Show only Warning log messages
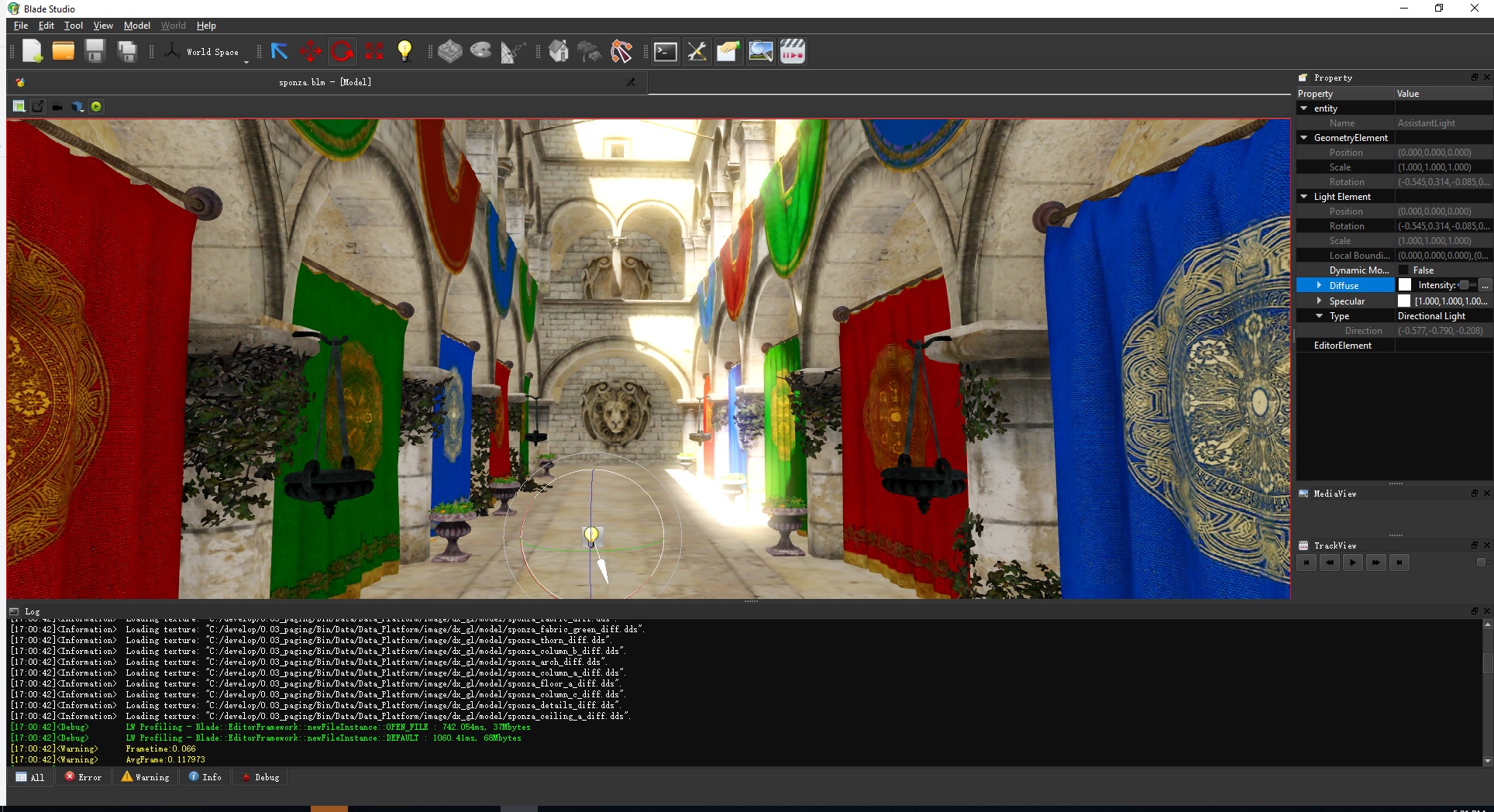Viewport: 1494px width, 812px height. [145, 777]
